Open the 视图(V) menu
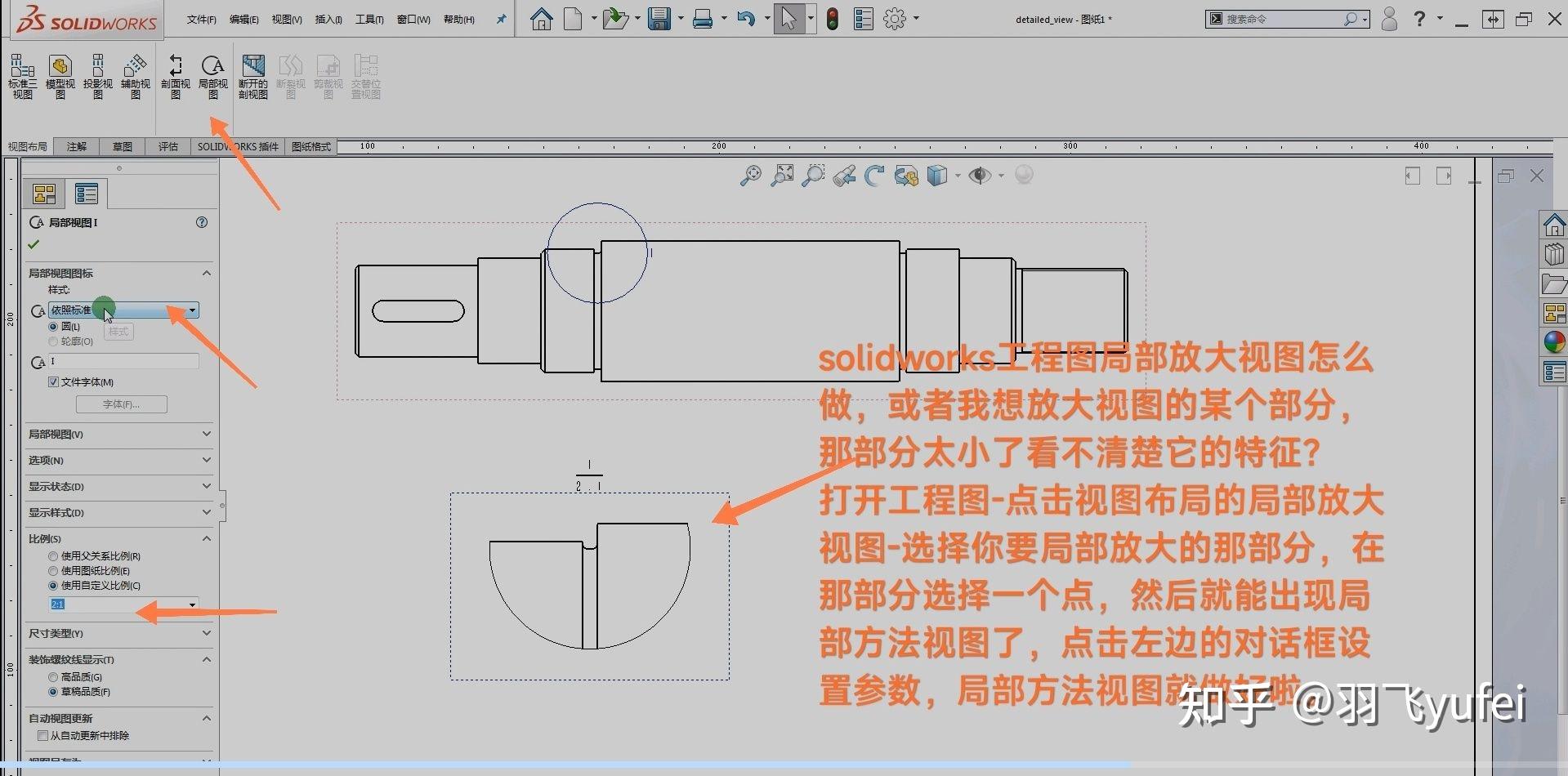 [x=287, y=19]
